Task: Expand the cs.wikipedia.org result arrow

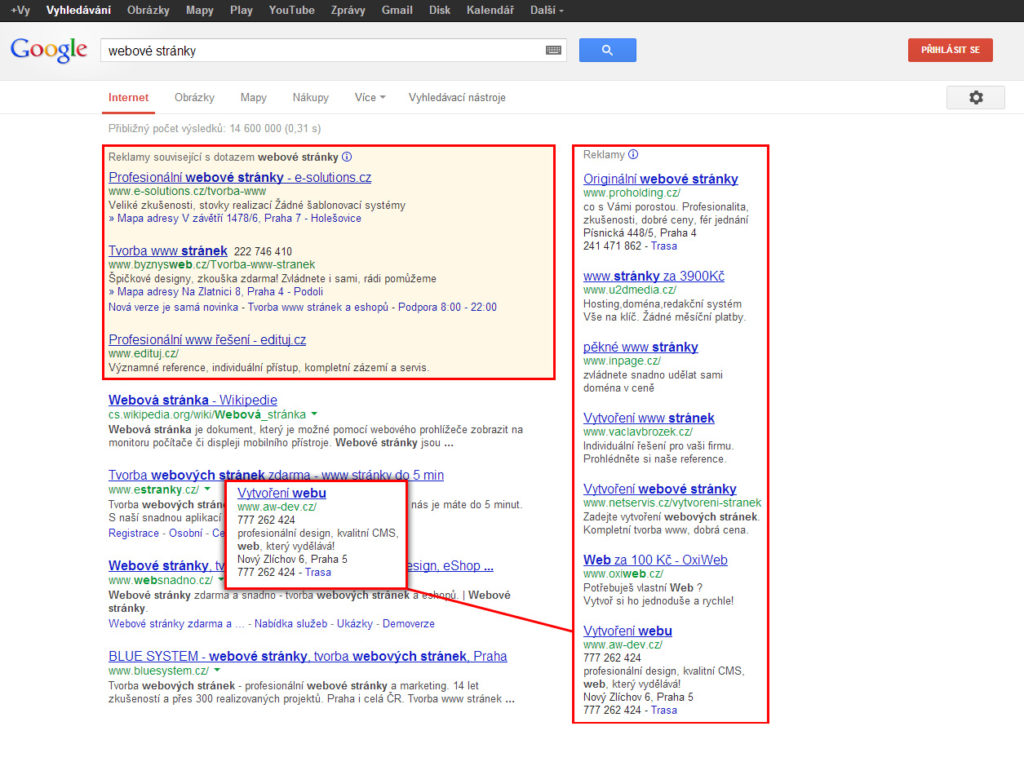Action: point(314,414)
